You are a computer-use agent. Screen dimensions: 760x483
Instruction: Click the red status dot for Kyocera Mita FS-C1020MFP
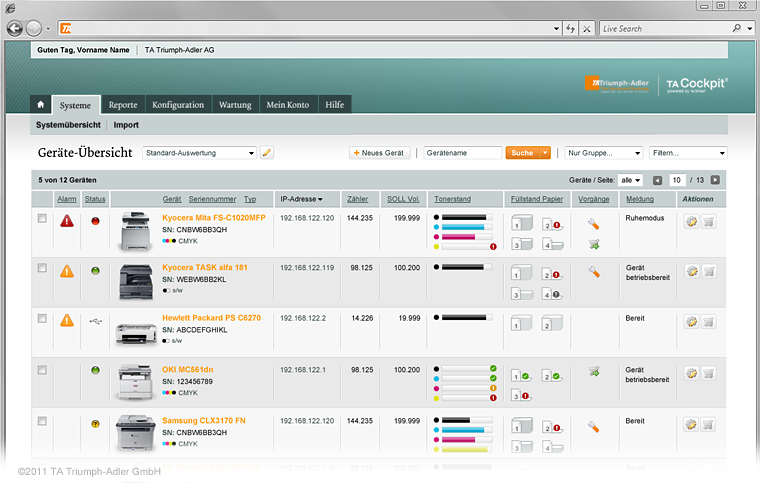coord(95,221)
